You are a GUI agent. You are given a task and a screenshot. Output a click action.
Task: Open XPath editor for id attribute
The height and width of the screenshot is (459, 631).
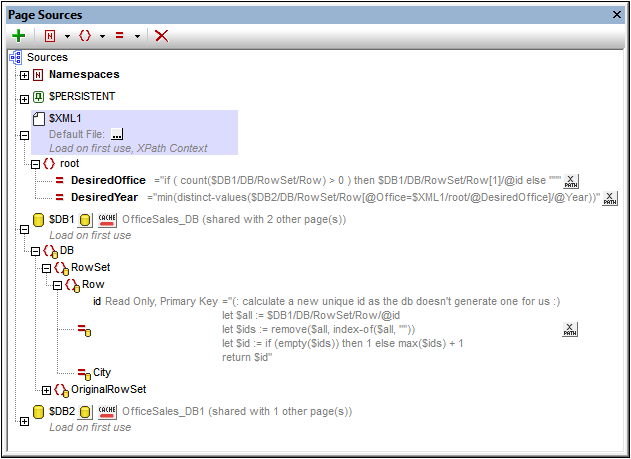pos(570,329)
